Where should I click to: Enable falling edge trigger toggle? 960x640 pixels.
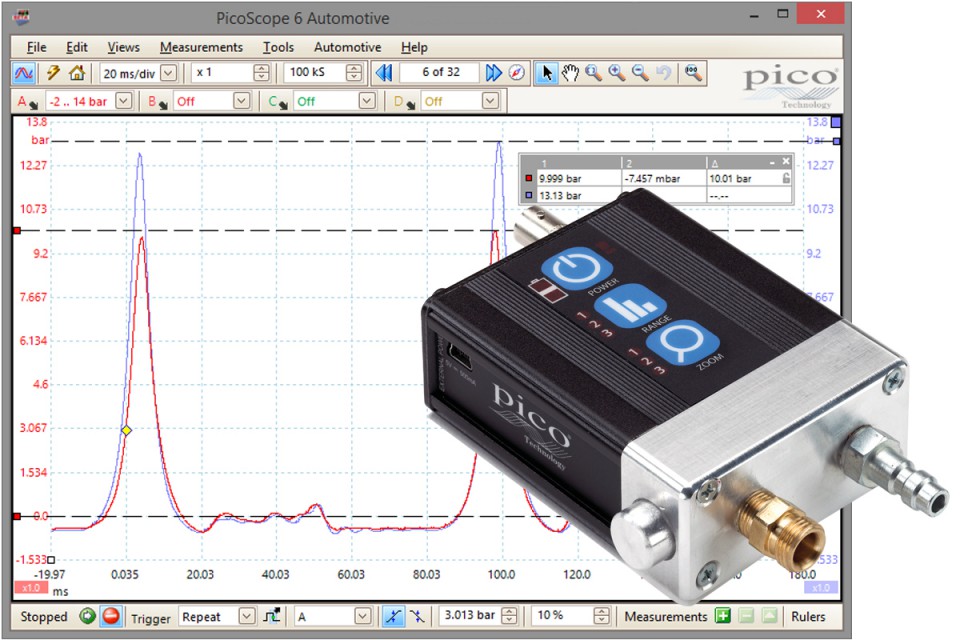click(x=416, y=616)
